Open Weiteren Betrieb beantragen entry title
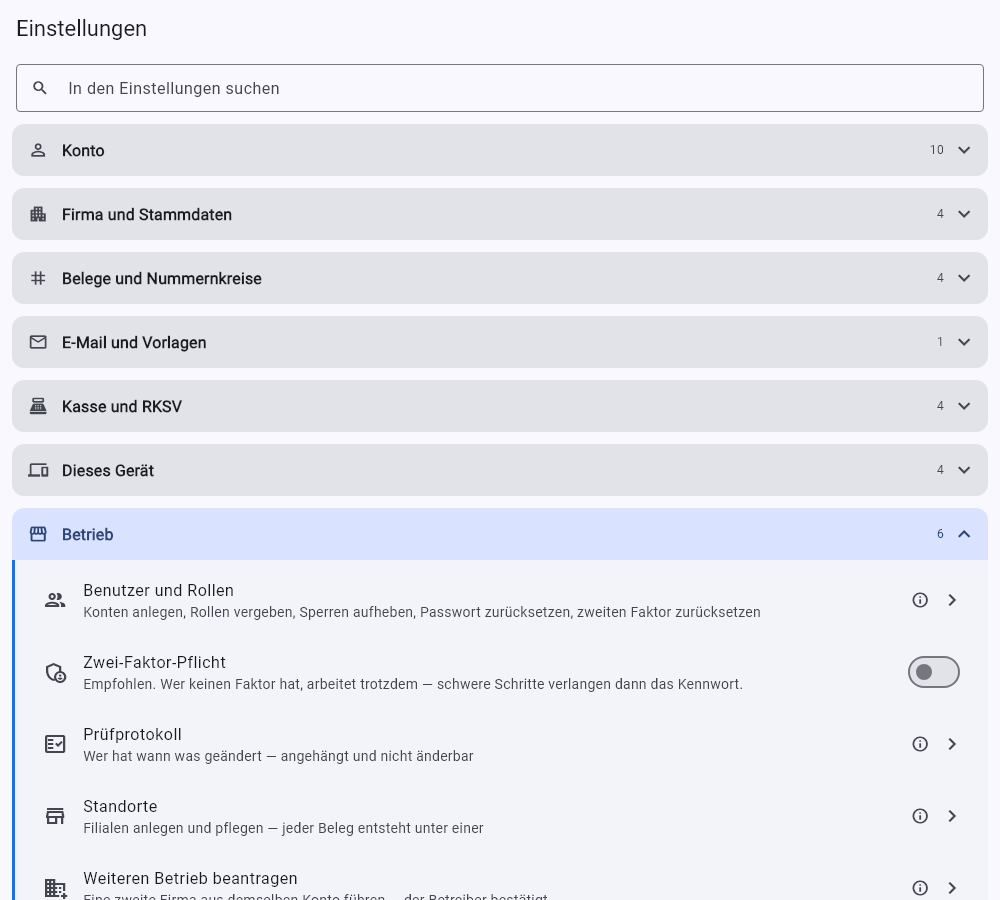The height and width of the screenshot is (900, 1000). click(190, 878)
